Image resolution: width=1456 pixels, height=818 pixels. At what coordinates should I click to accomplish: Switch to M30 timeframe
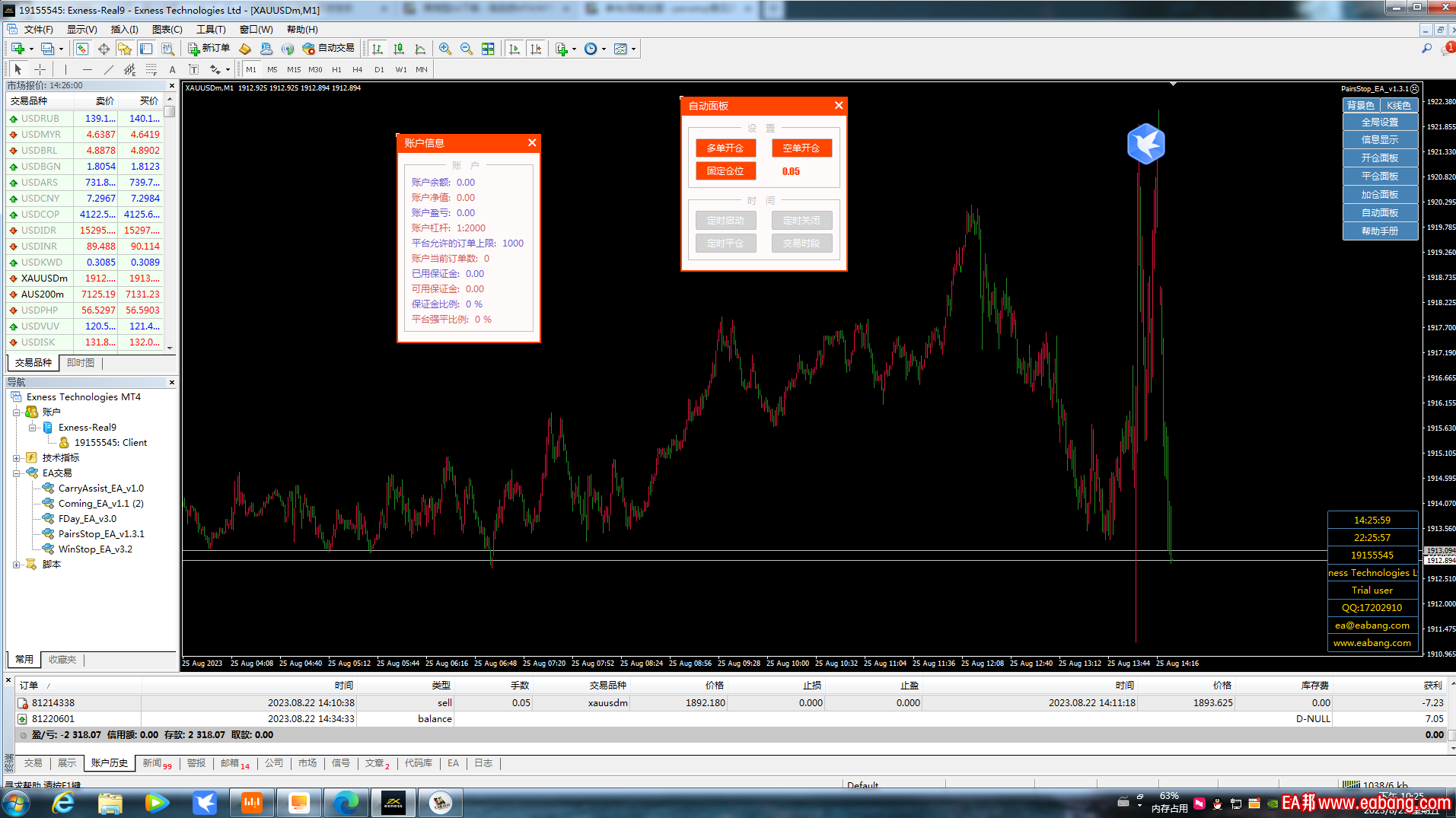tap(315, 69)
